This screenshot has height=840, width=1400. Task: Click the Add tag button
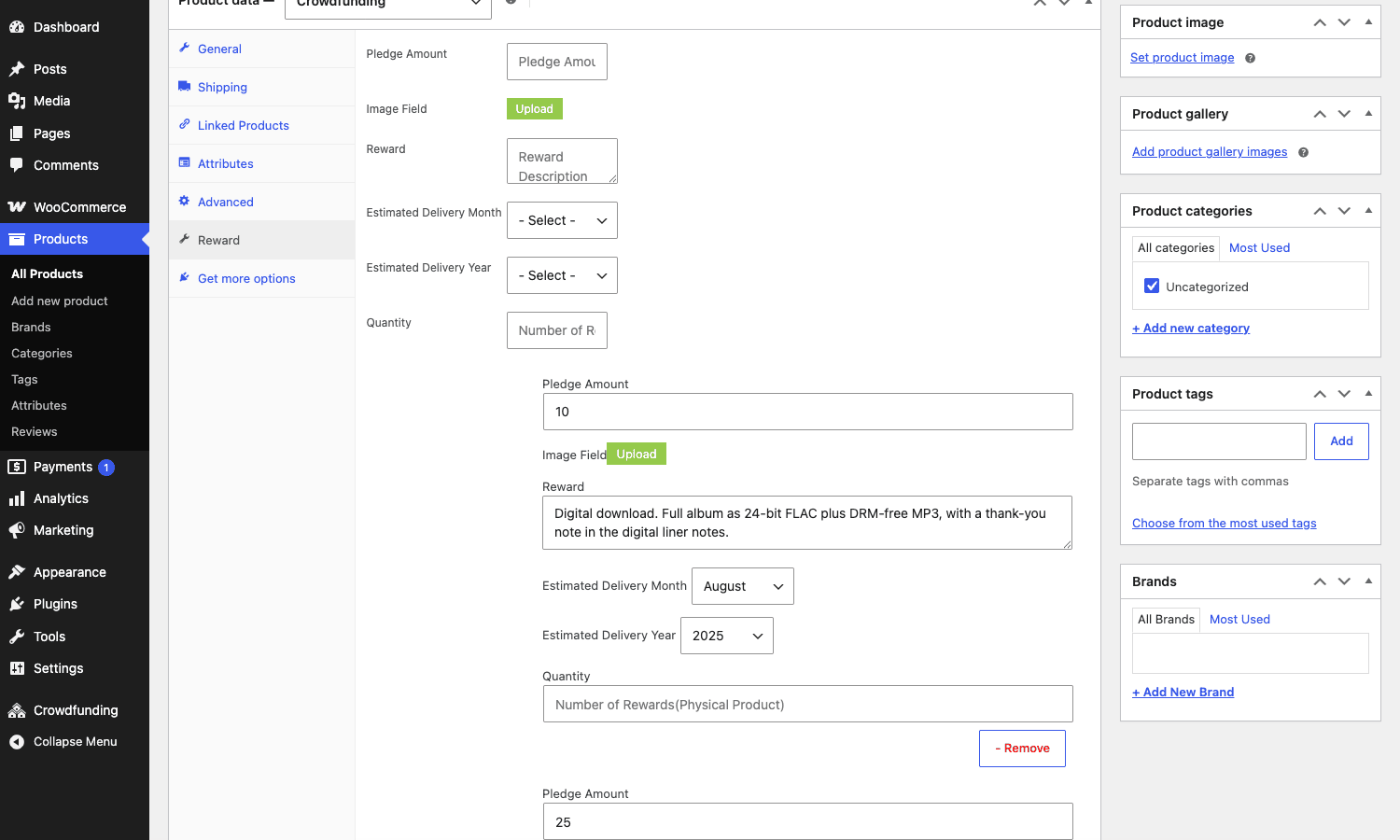(x=1341, y=441)
